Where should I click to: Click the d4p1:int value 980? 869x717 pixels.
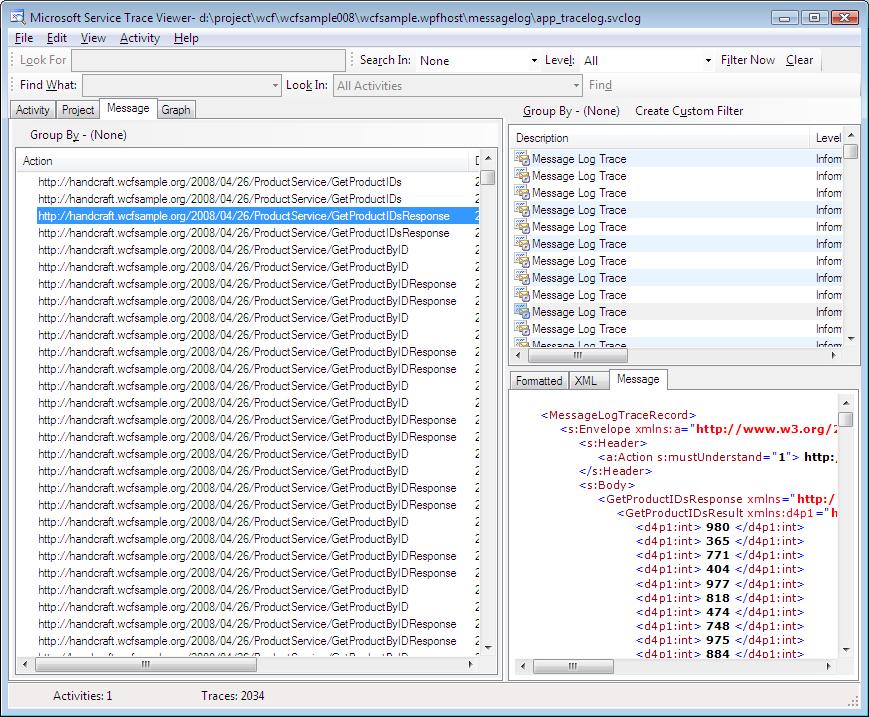tap(718, 527)
